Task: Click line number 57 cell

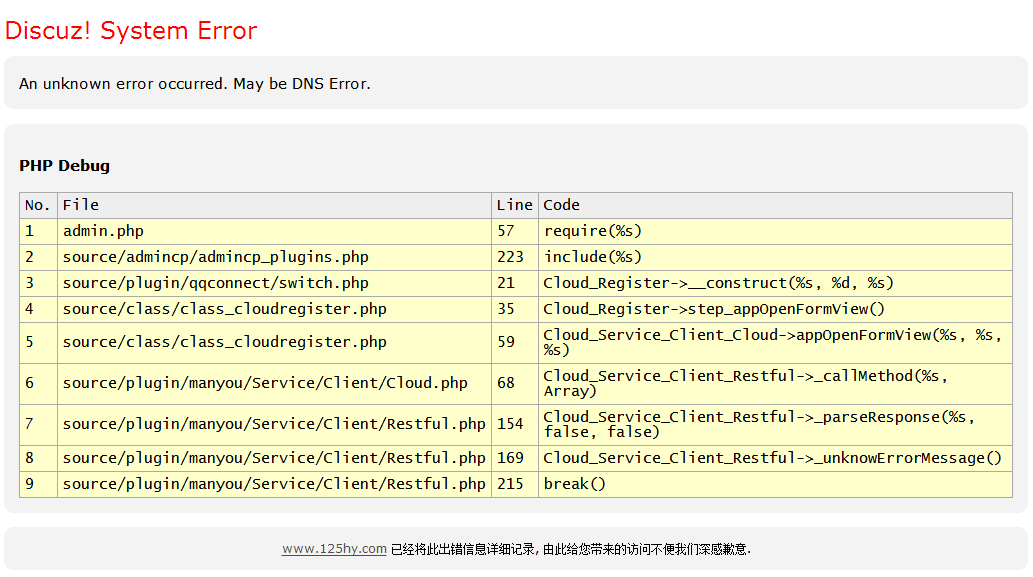Action: tap(515, 231)
